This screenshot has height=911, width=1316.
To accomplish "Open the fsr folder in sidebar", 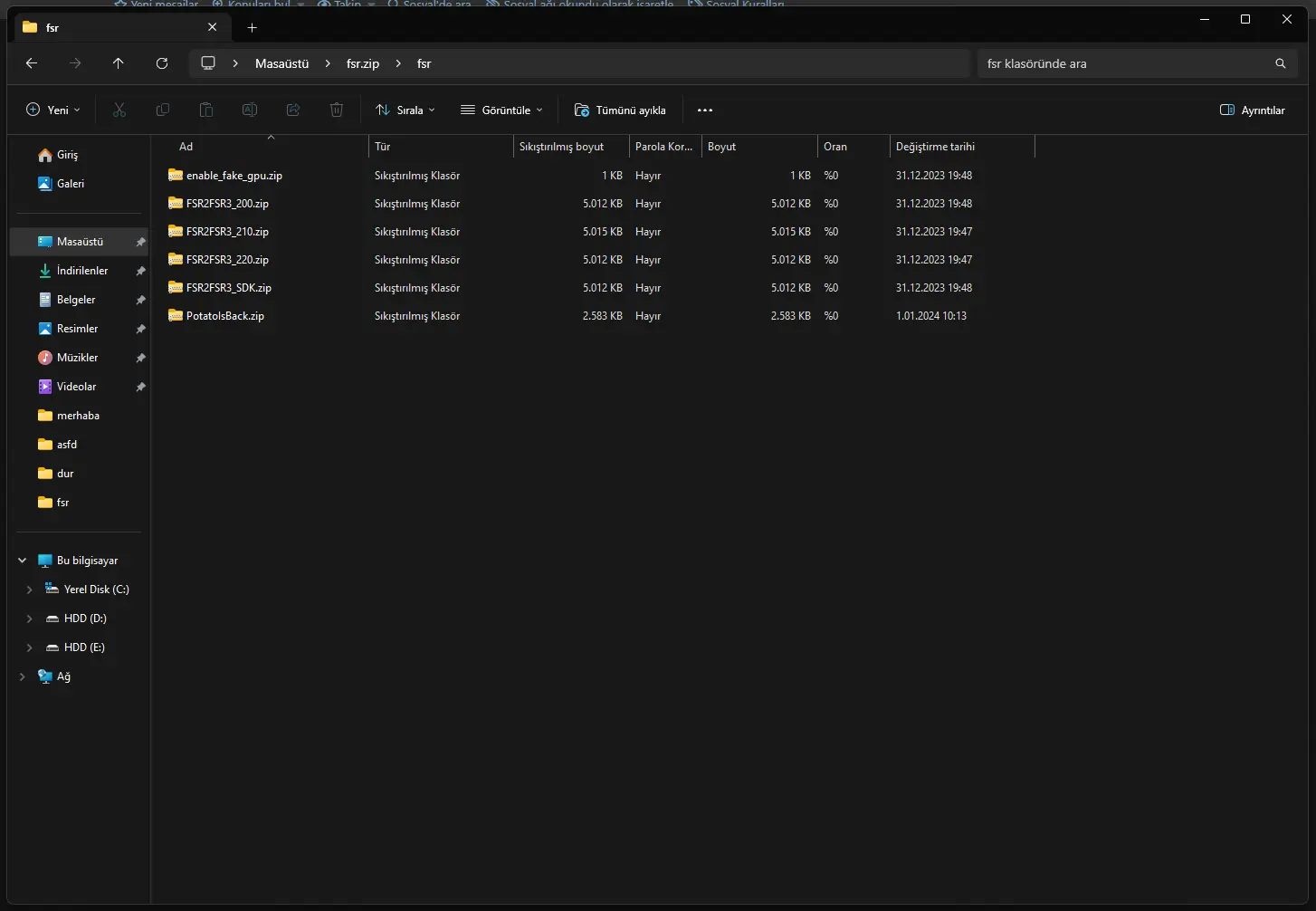I will 53,503.
